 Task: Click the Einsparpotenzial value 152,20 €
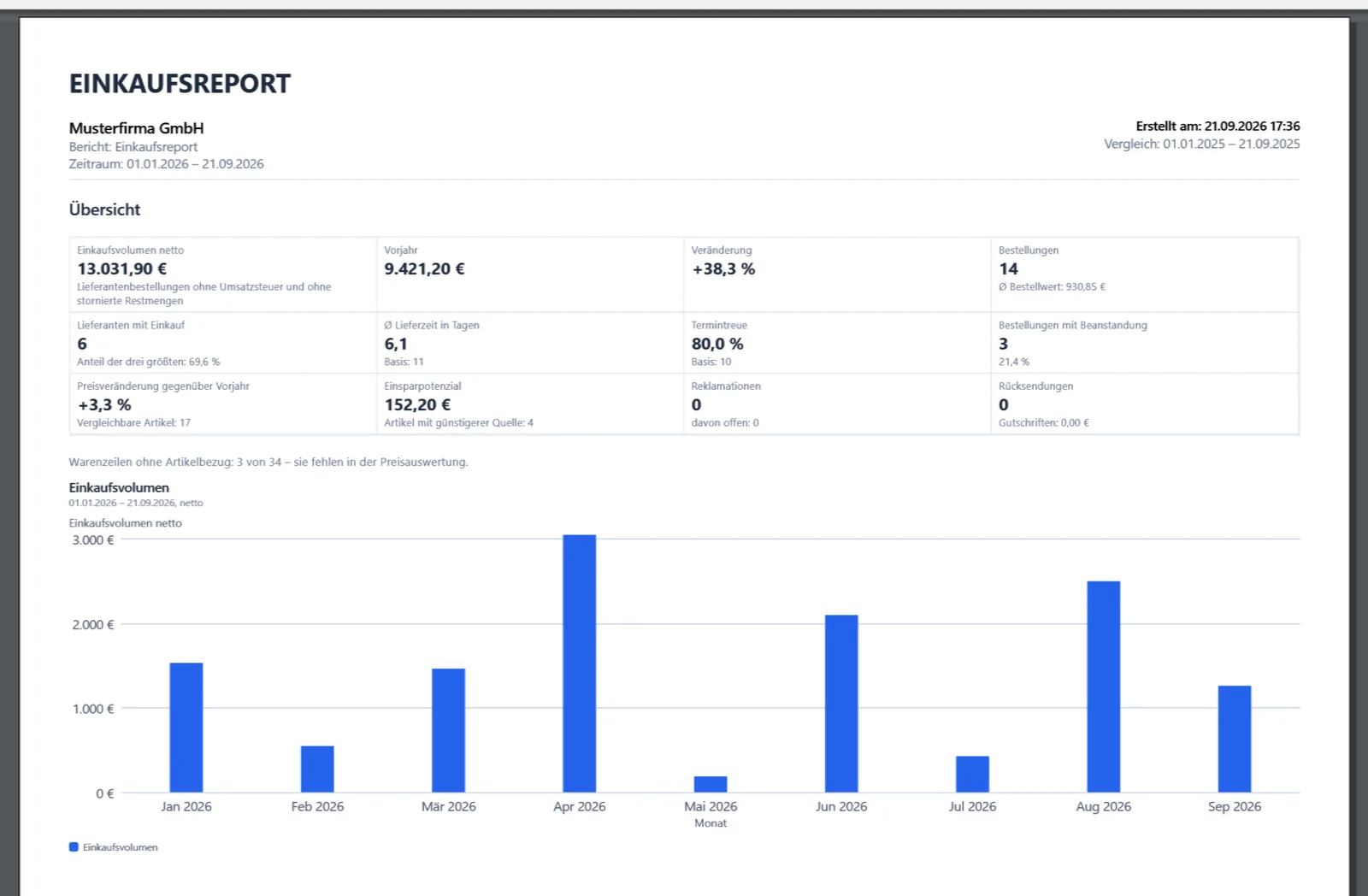tap(417, 404)
